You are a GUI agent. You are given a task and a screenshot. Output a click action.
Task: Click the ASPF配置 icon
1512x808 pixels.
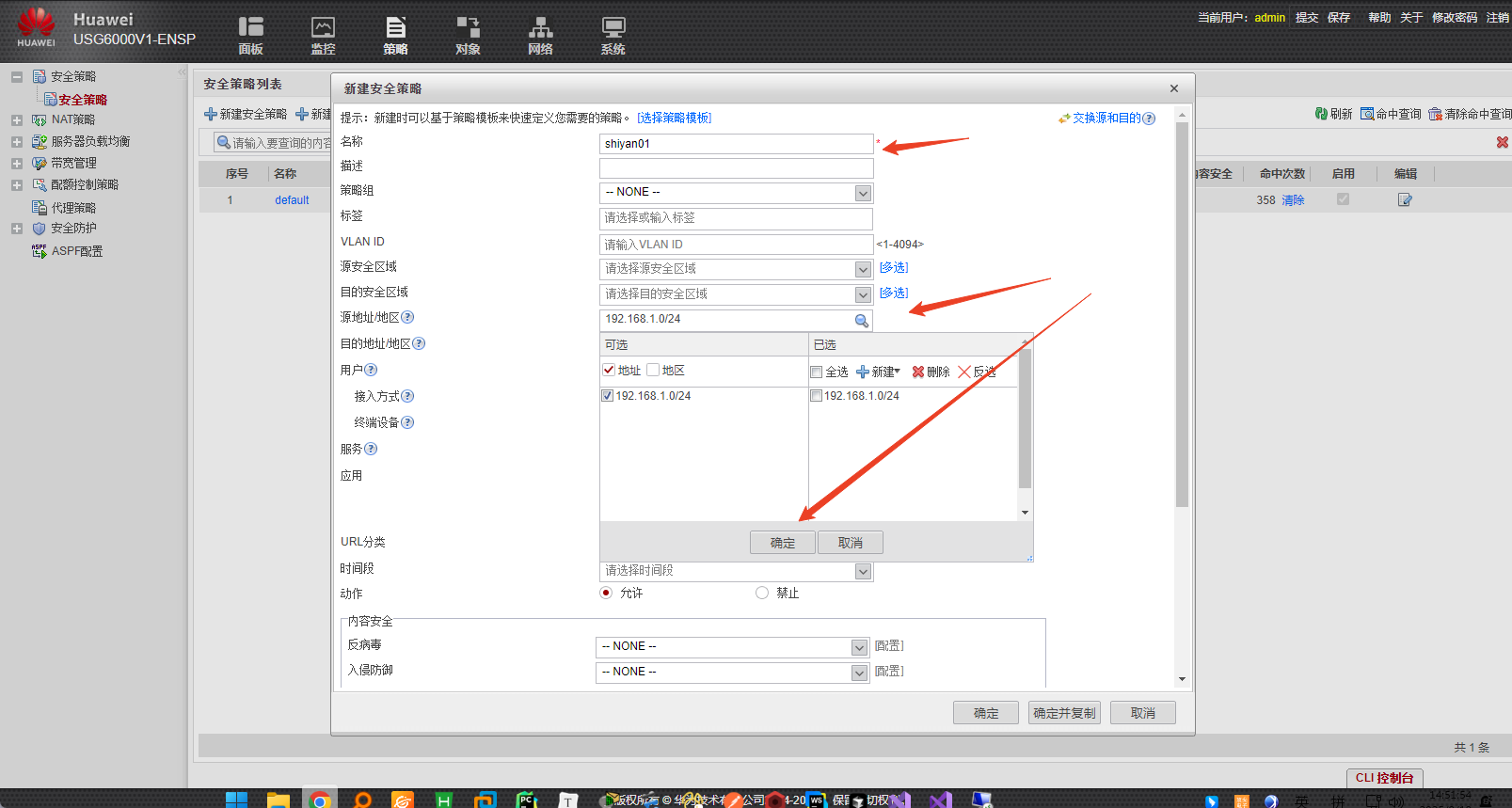(39, 251)
